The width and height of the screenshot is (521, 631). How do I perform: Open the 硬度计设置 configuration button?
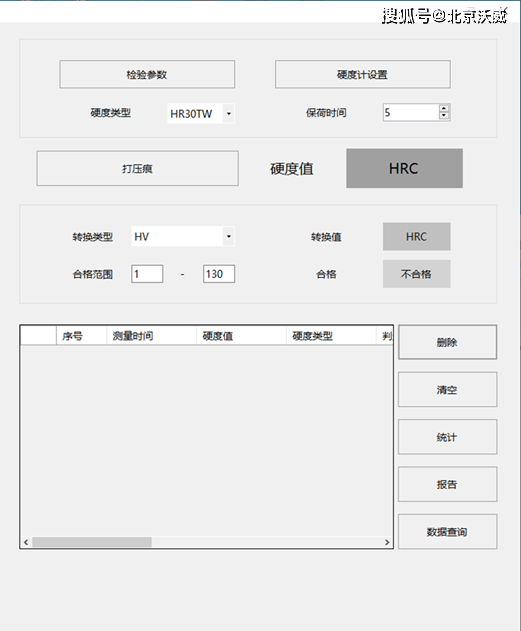362,74
